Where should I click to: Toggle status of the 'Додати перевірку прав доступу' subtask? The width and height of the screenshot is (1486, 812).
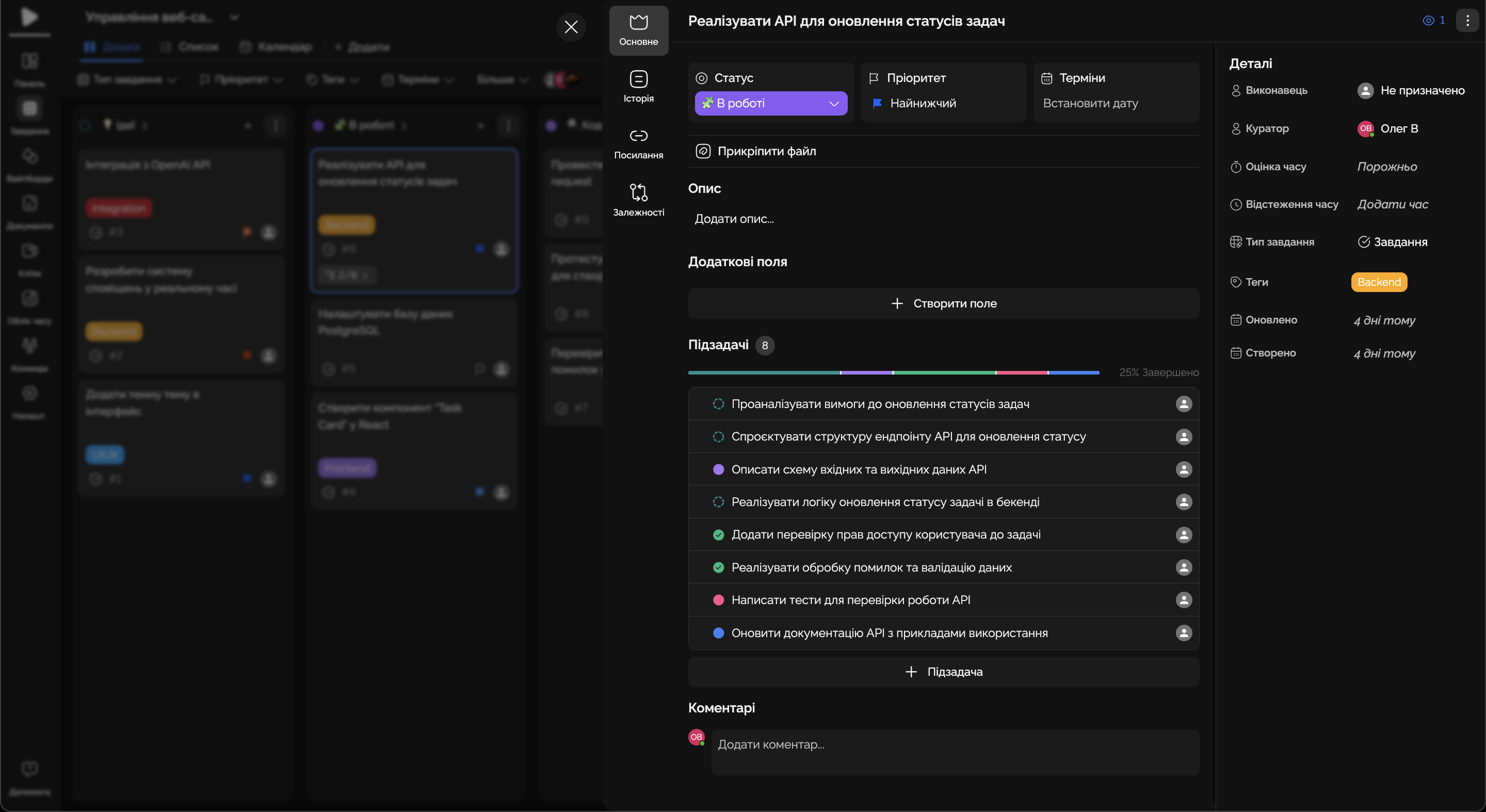pyautogui.click(x=718, y=535)
